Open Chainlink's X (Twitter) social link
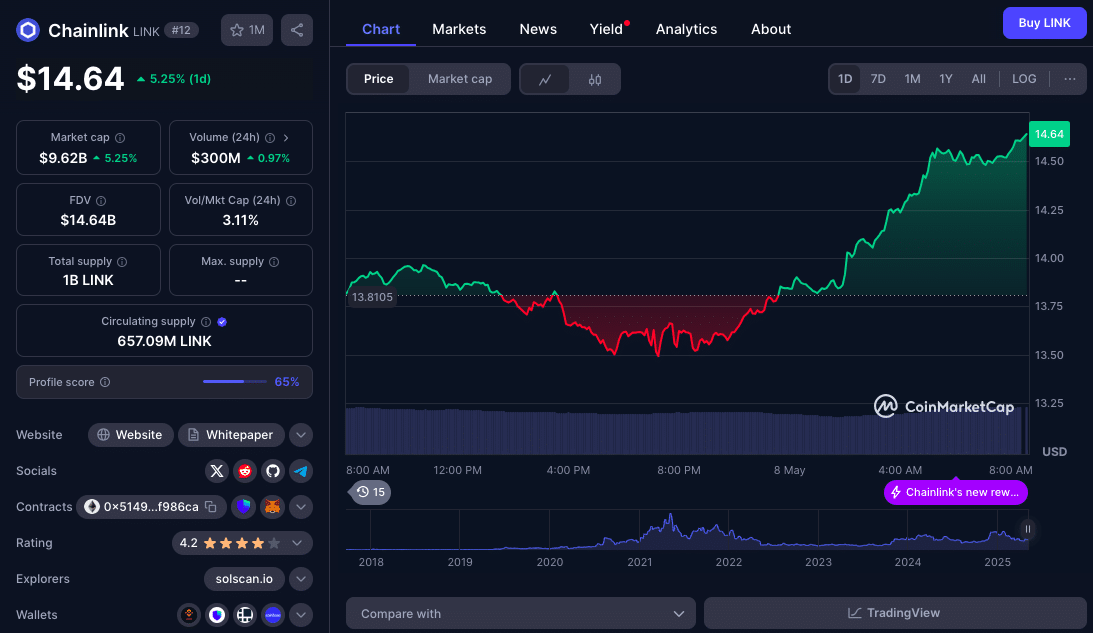Image resolution: width=1093 pixels, height=633 pixels. [x=216, y=471]
